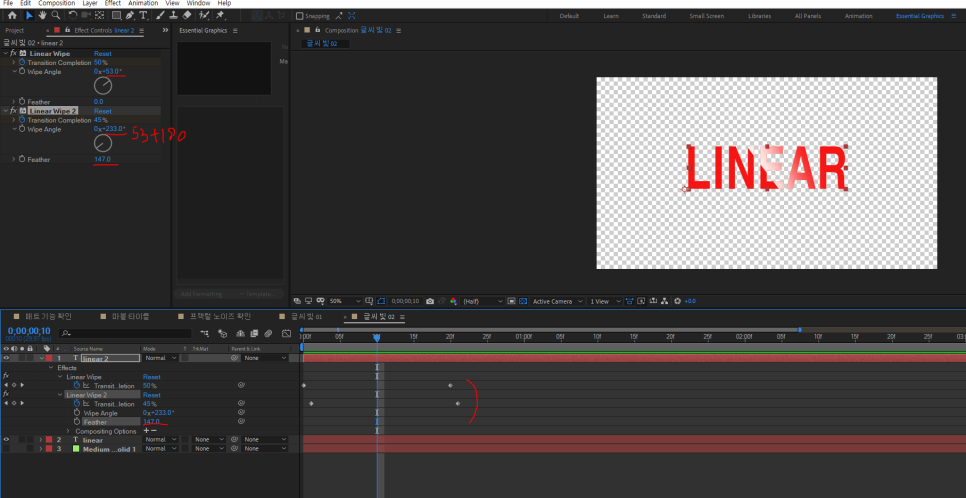Expand Compositing Options in the timeline
The height and width of the screenshot is (498, 966).
click(x=68, y=431)
